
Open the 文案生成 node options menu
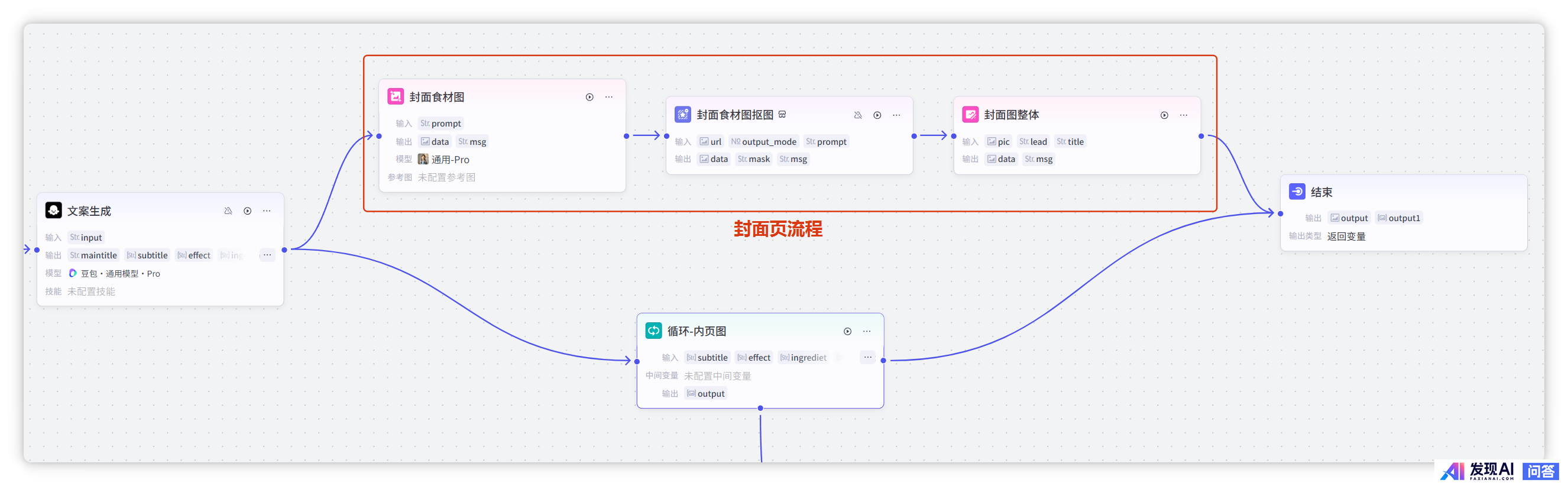click(x=267, y=210)
